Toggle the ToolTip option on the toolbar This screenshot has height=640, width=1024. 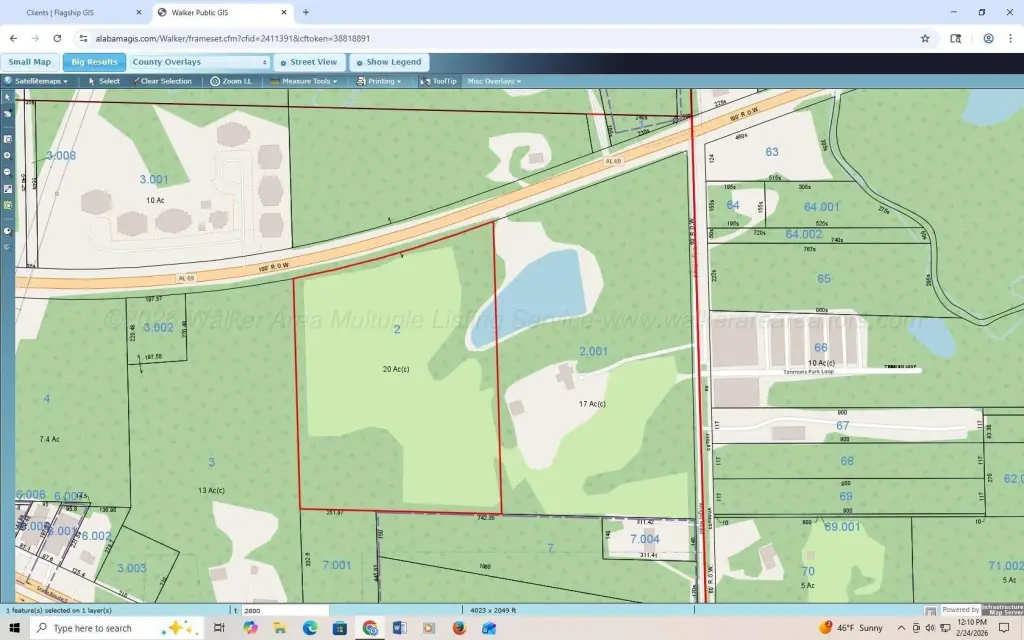point(439,81)
